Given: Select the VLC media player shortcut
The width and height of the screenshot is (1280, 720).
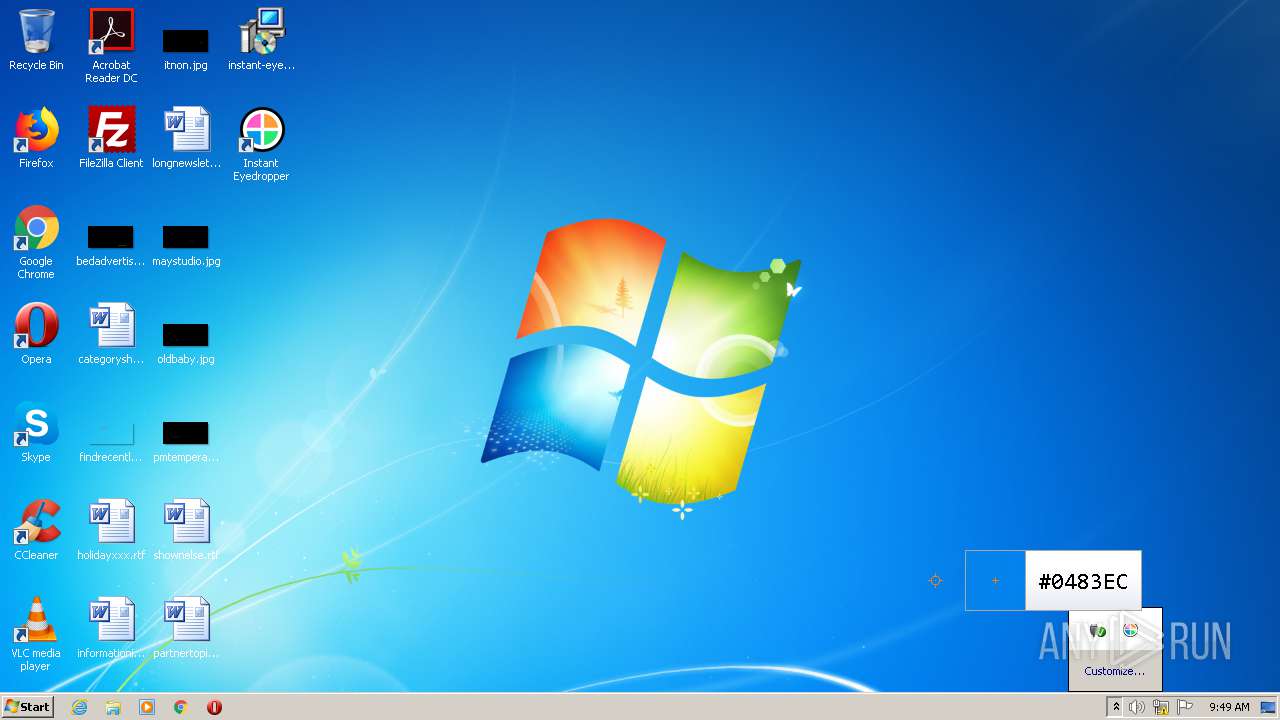Looking at the screenshot, I should 36,634.
